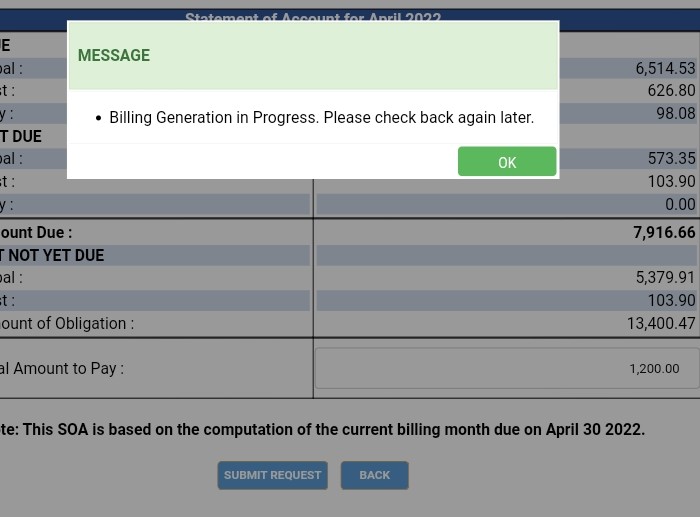Viewport: 700px width, 517px height.
Task: Click the Amount to Pay label
Action: coord(62,368)
